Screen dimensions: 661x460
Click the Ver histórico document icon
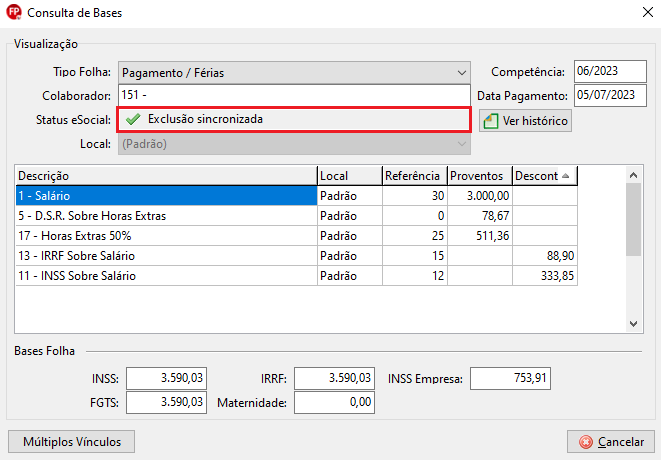pos(491,121)
